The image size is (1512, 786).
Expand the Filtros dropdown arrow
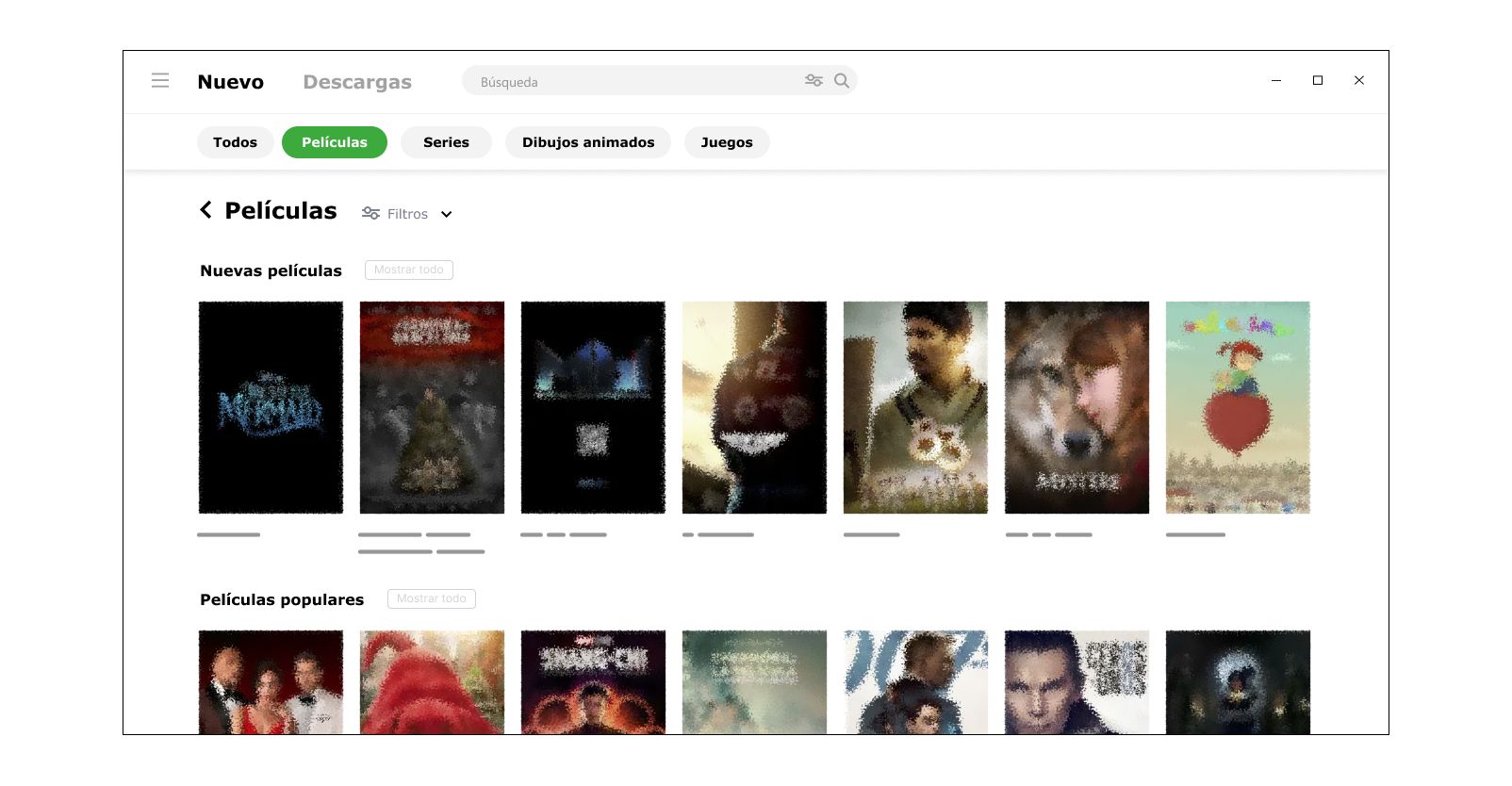click(x=447, y=215)
